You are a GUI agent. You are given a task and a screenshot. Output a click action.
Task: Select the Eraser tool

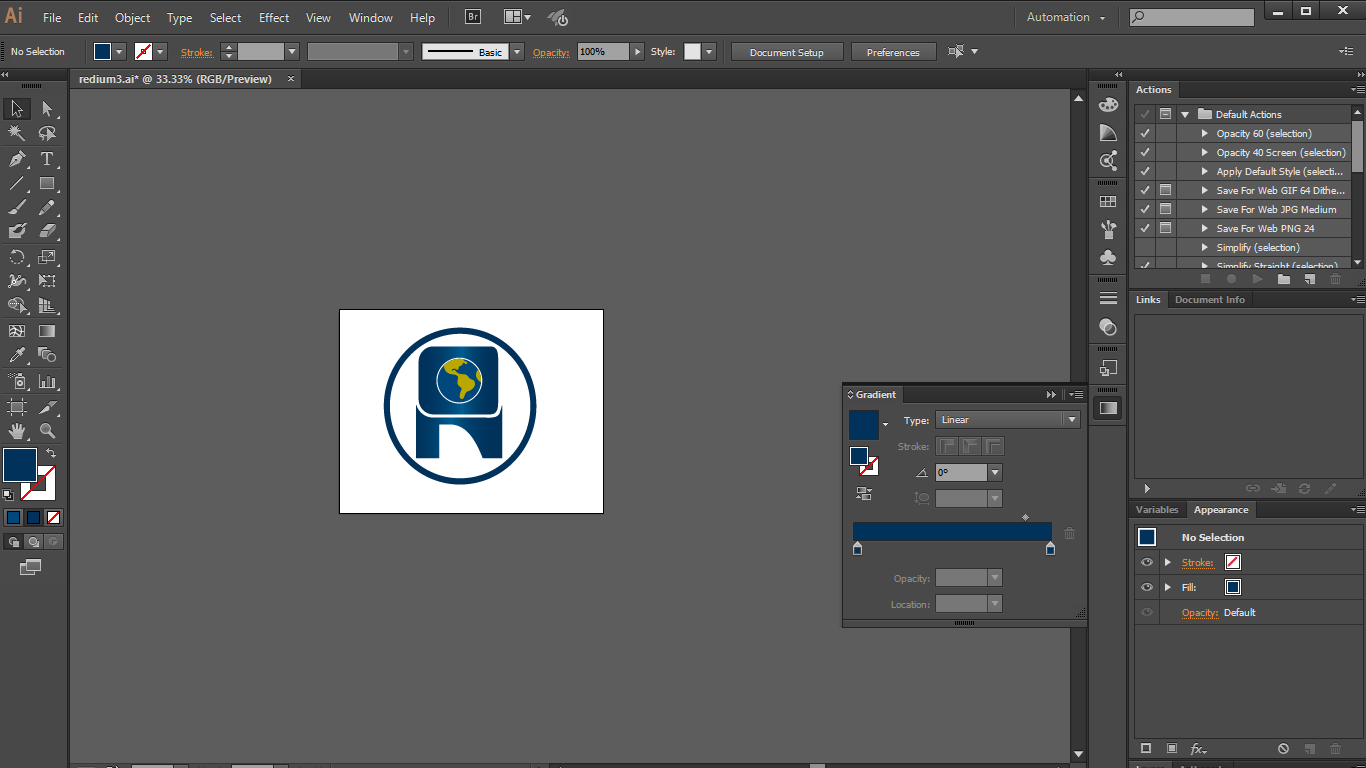point(47,231)
